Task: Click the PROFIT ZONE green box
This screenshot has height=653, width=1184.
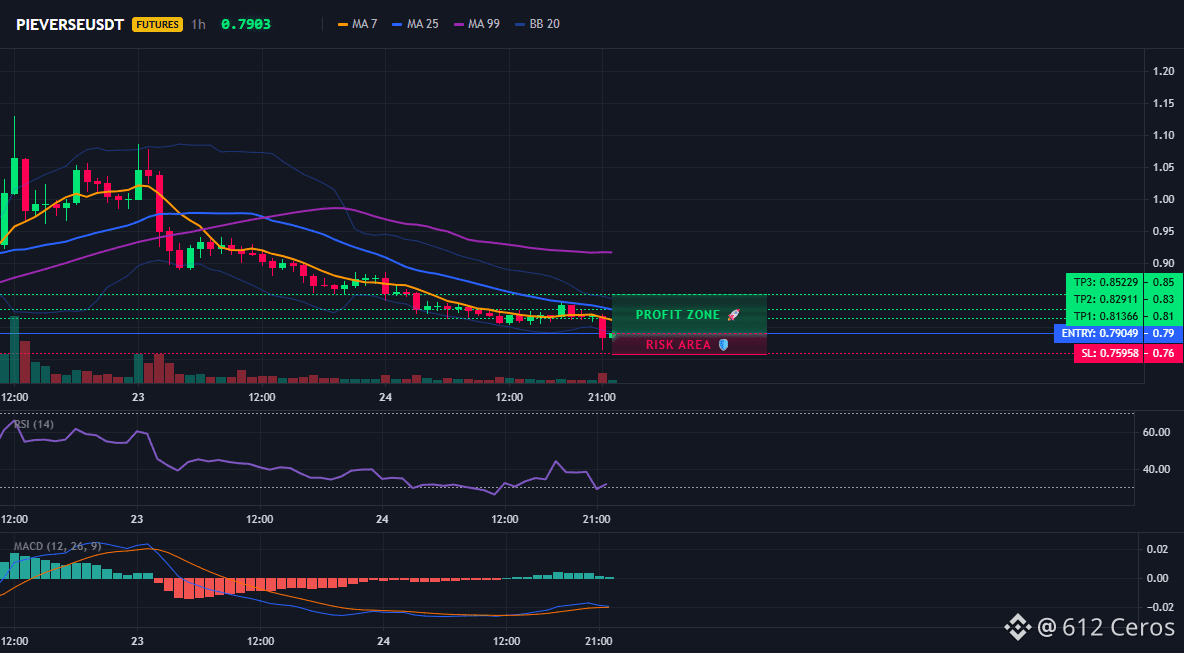Action: click(689, 314)
